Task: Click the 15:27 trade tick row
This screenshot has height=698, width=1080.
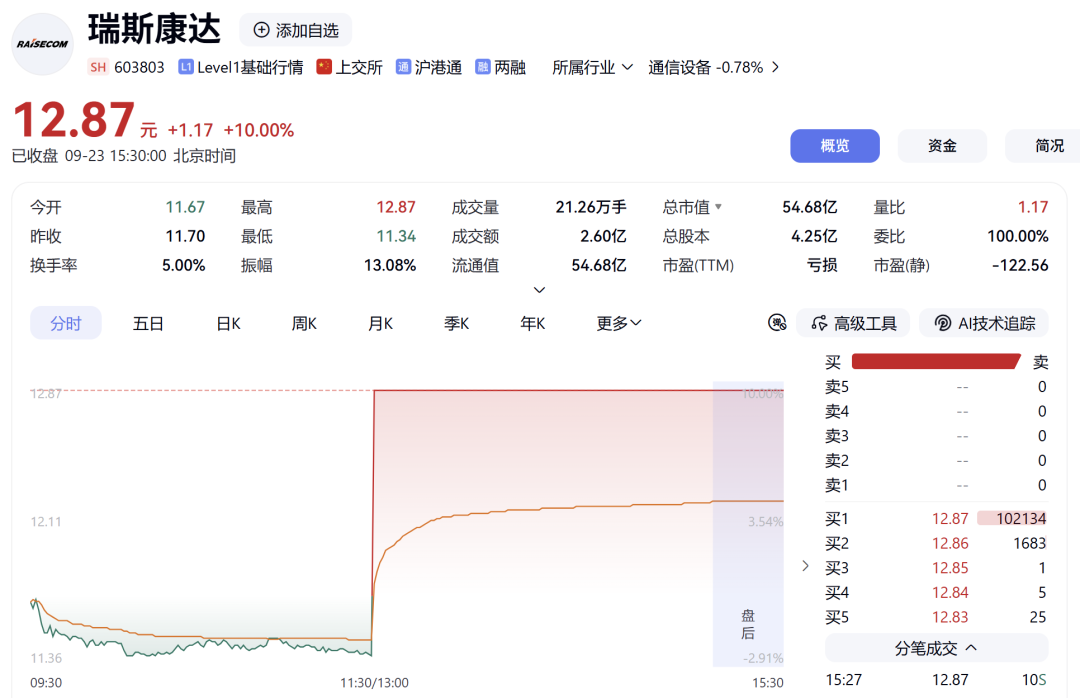Action: (x=937, y=679)
